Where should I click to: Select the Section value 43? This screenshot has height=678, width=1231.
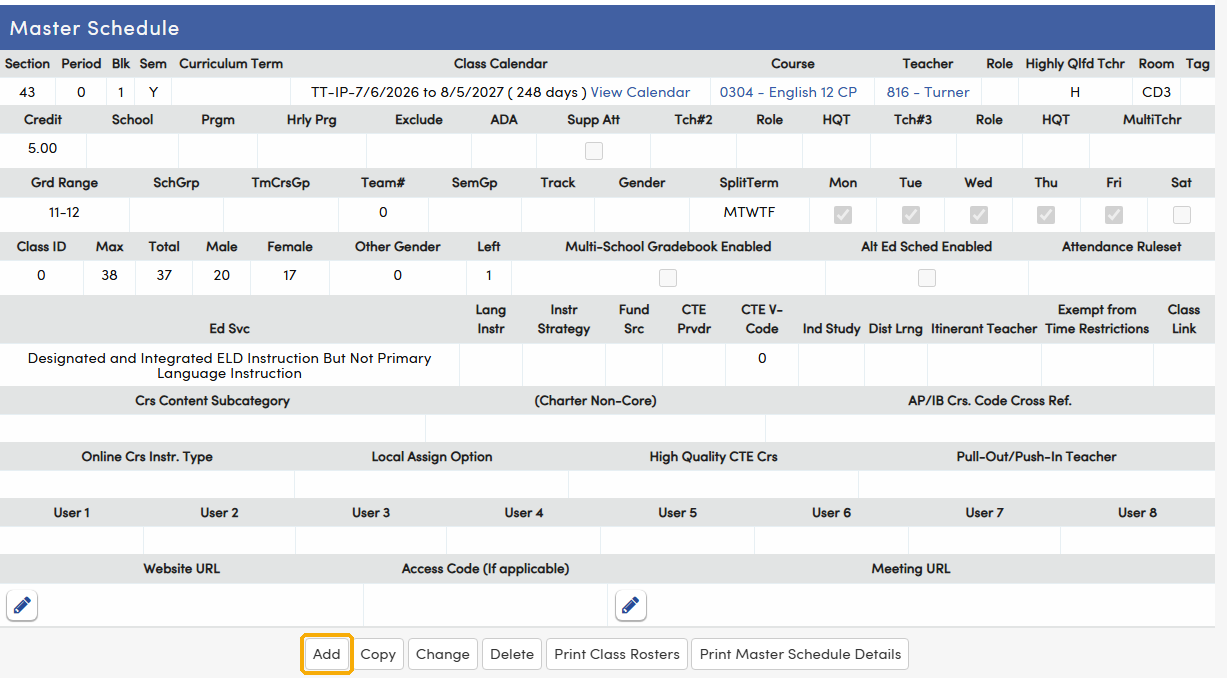pos(27,92)
